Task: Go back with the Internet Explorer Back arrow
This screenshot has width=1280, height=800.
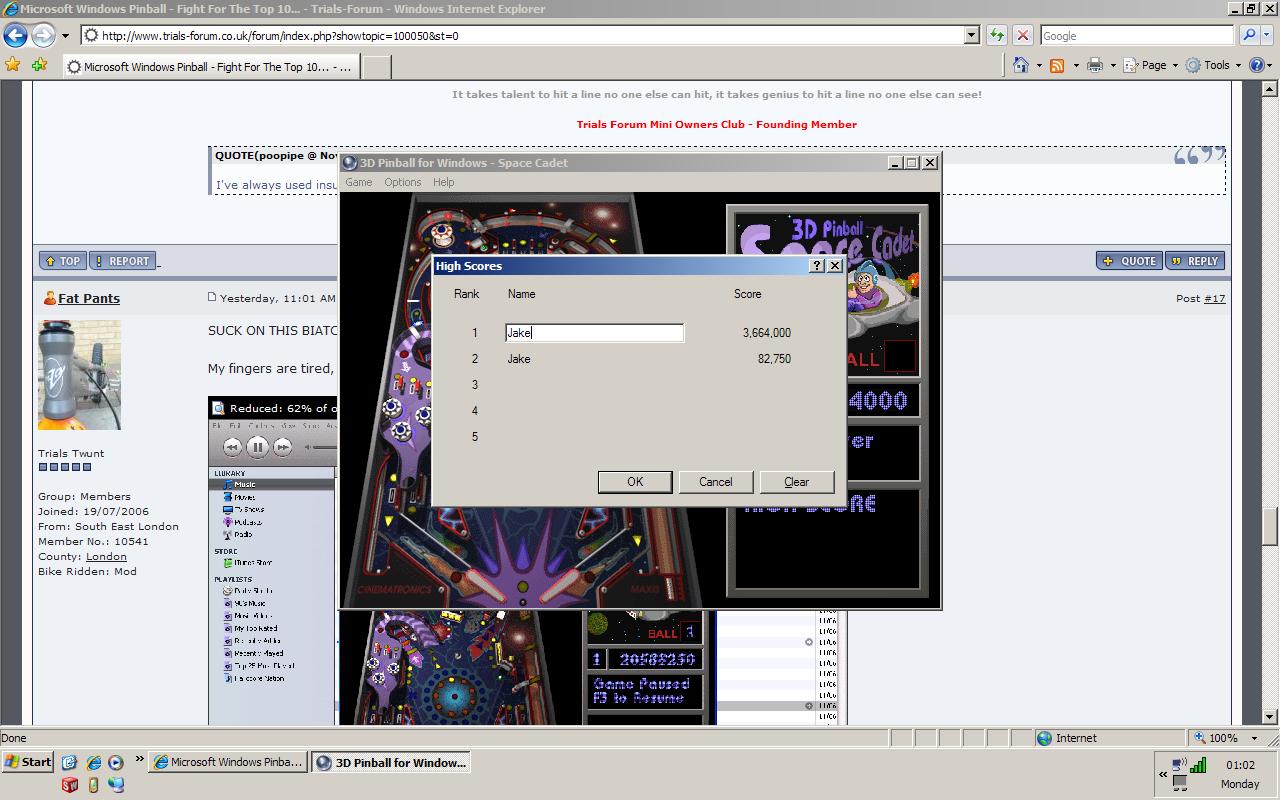Action: pyautogui.click(x=15, y=35)
